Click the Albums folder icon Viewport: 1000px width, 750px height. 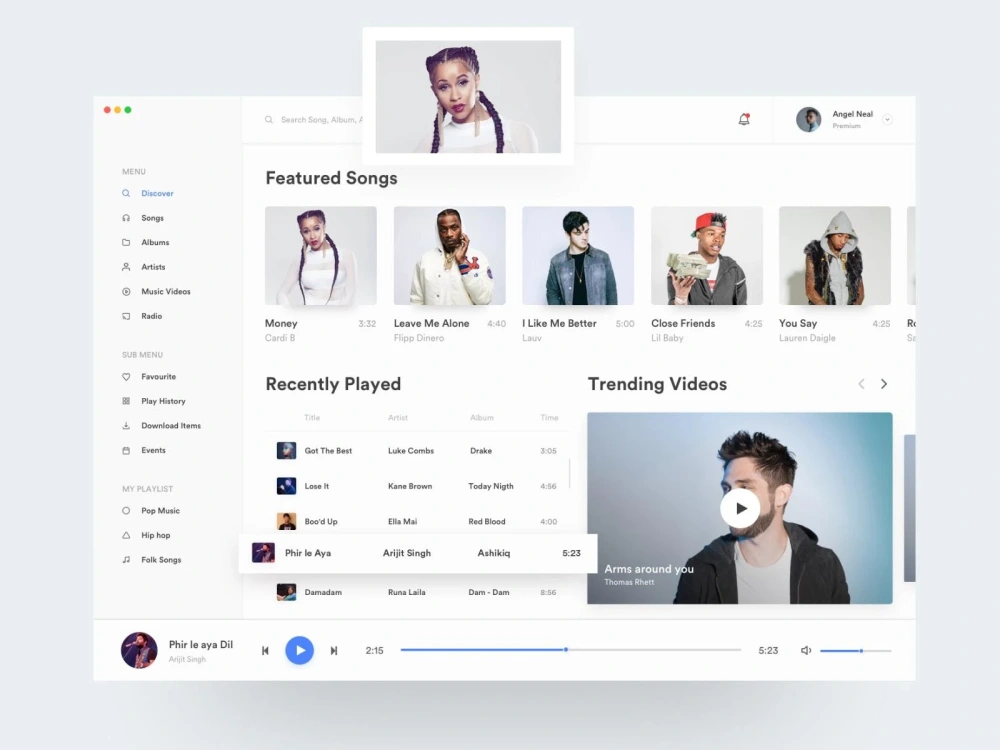coord(126,242)
